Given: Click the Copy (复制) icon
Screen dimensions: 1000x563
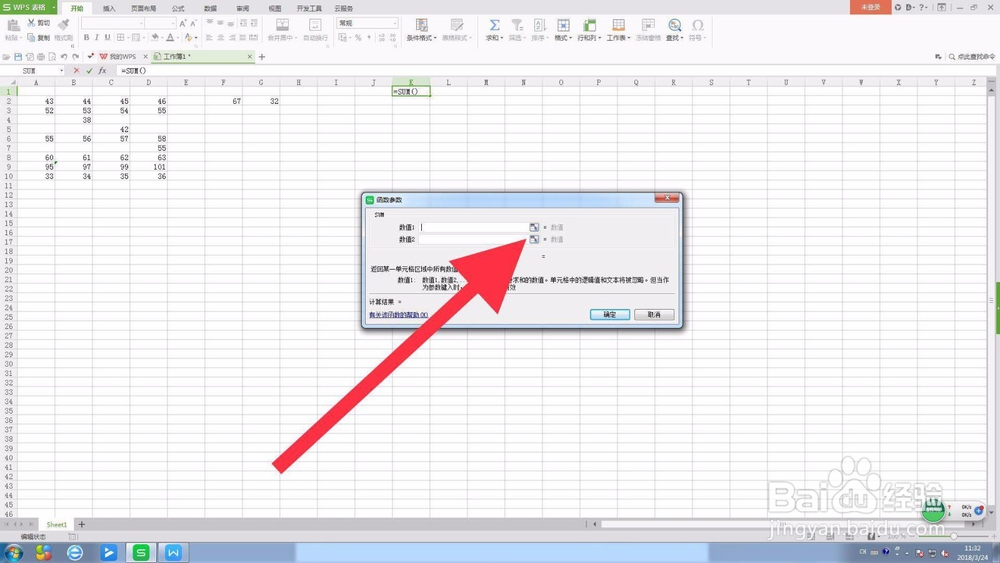Looking at the screenshot, I should click(x=31, y=38).
